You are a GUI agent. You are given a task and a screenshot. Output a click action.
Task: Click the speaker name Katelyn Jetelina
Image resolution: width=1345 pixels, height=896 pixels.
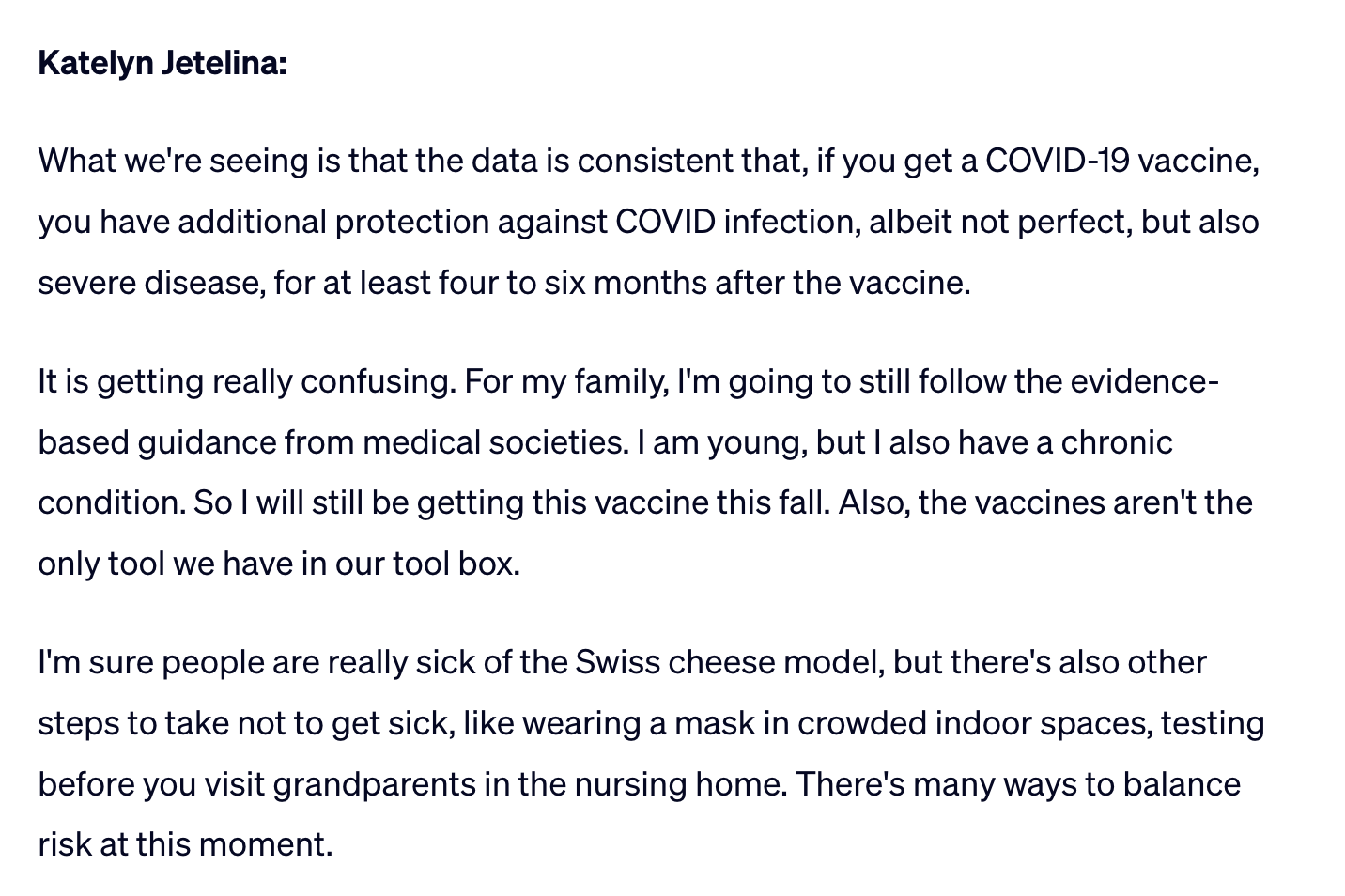(x=162, y=64)
